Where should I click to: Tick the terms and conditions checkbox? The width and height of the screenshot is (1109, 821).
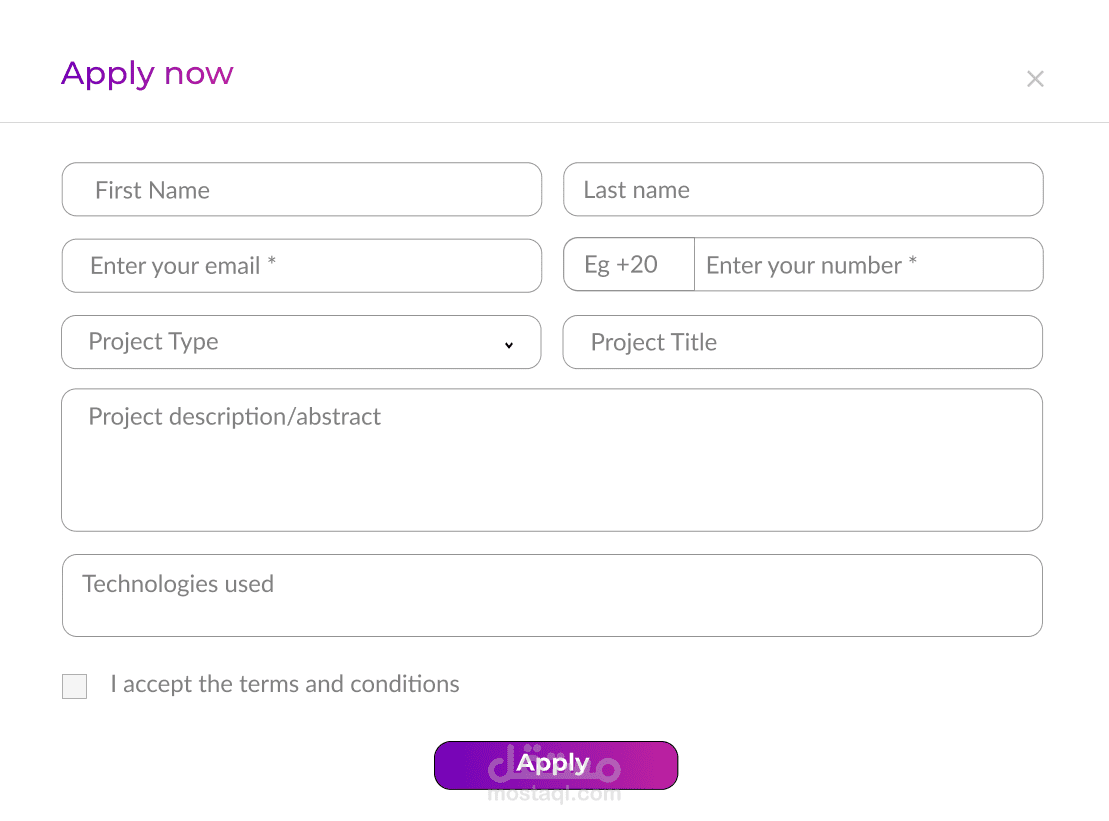[x=74, y=686]
